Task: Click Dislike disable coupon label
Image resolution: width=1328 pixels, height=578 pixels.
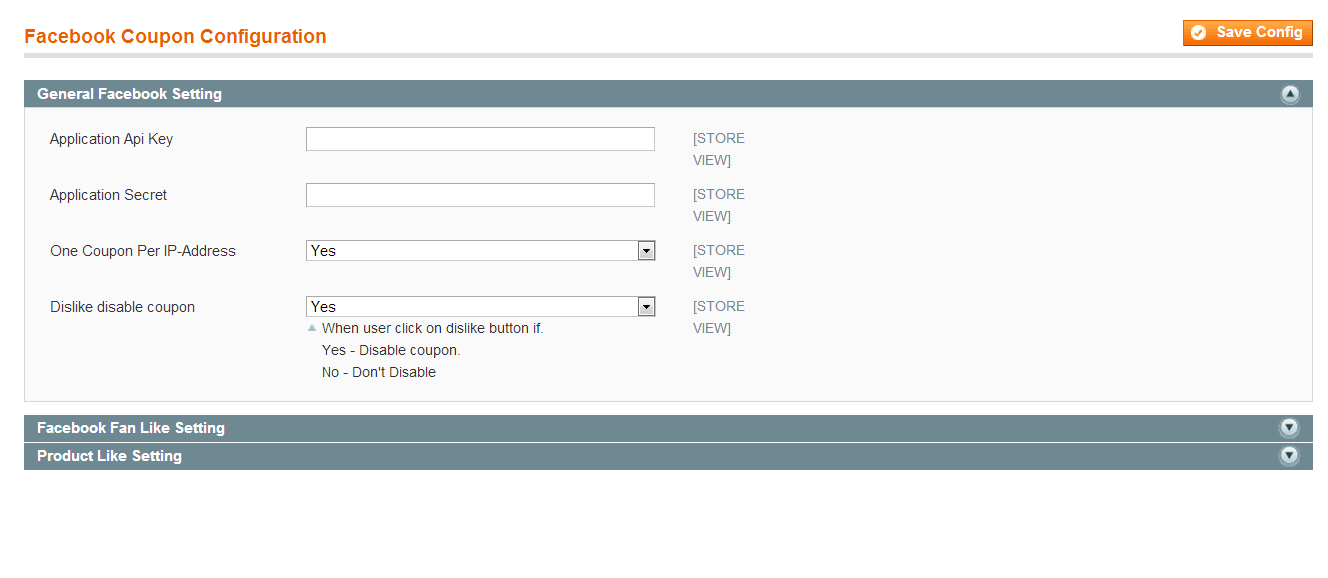Action: (x=122, y=307)
